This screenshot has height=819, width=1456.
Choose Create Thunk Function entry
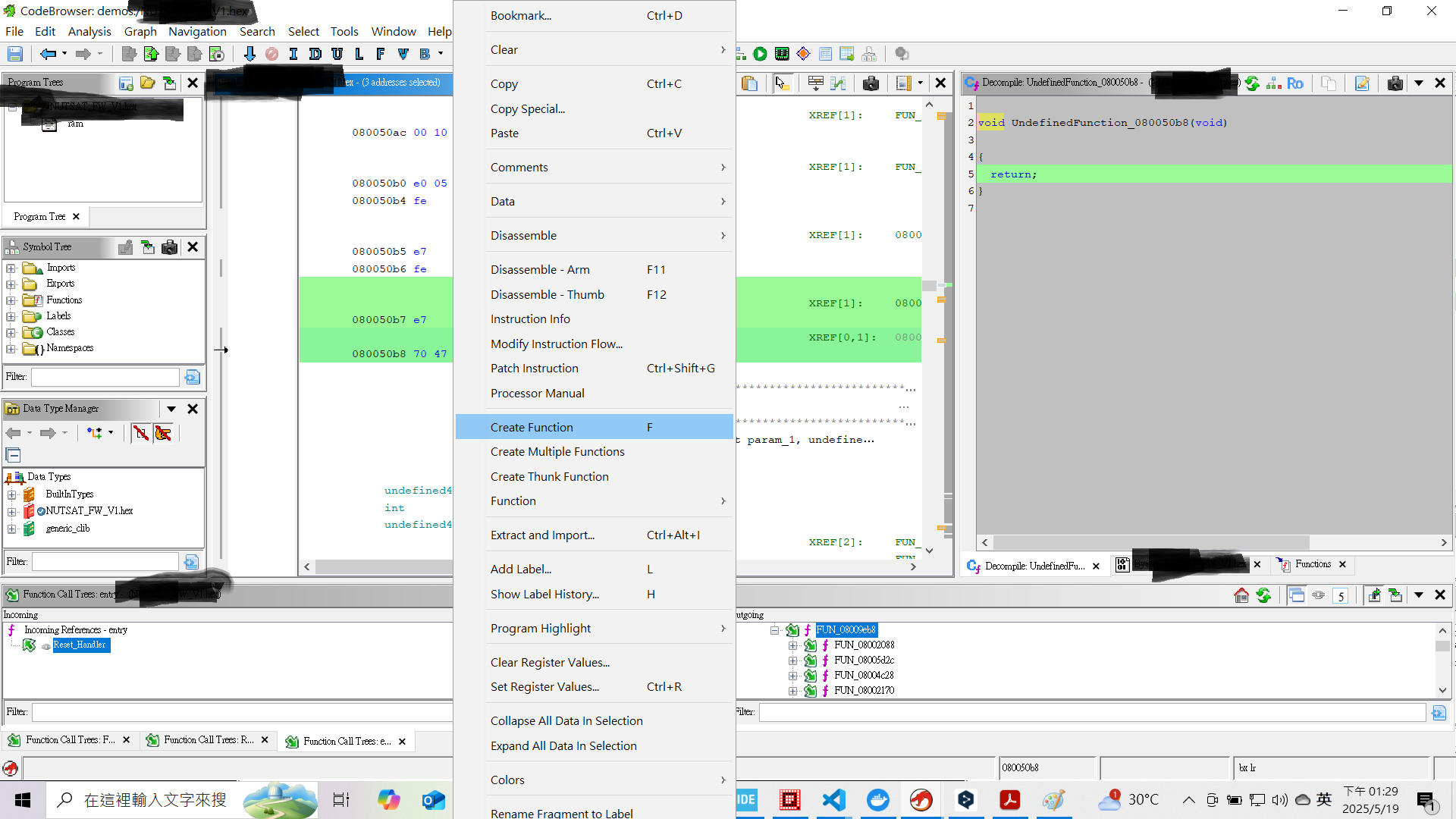click(595, 476)
